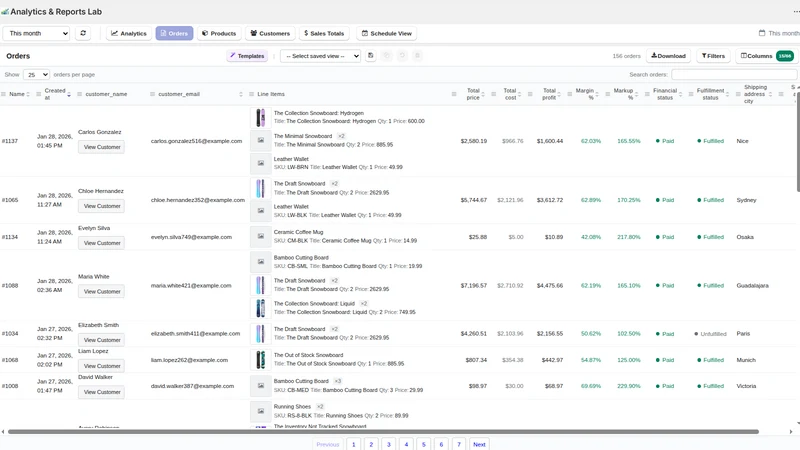Image resolution: width=800 pixels, height=450 pixels.
Task: Sort by the Name column arrows
Action: point(28,94)
